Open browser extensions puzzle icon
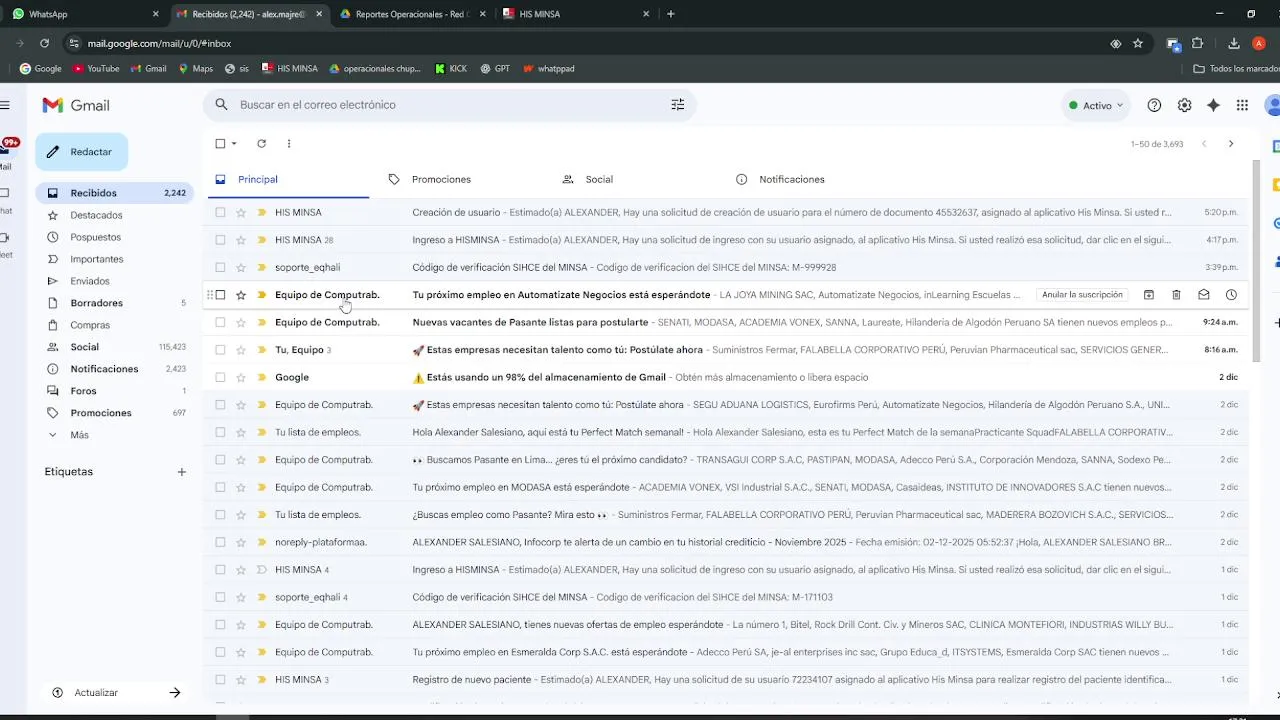 (1197, 43)
